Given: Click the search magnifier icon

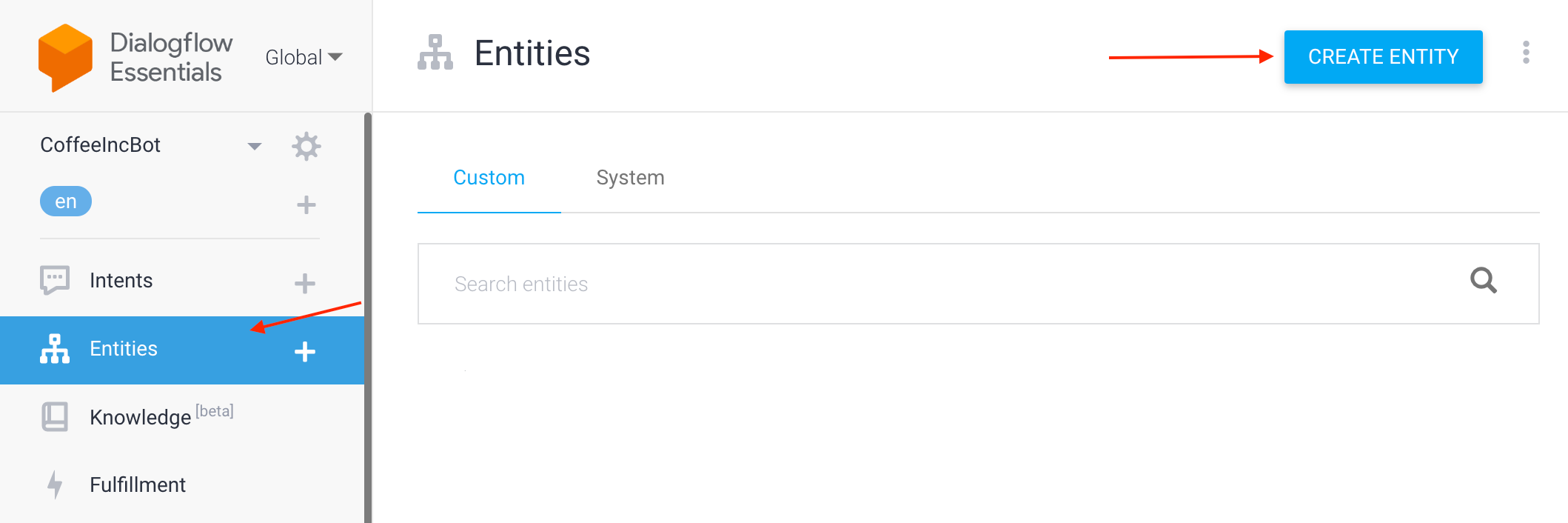Looking at the screenshot, I should (x=1483, y=281).
